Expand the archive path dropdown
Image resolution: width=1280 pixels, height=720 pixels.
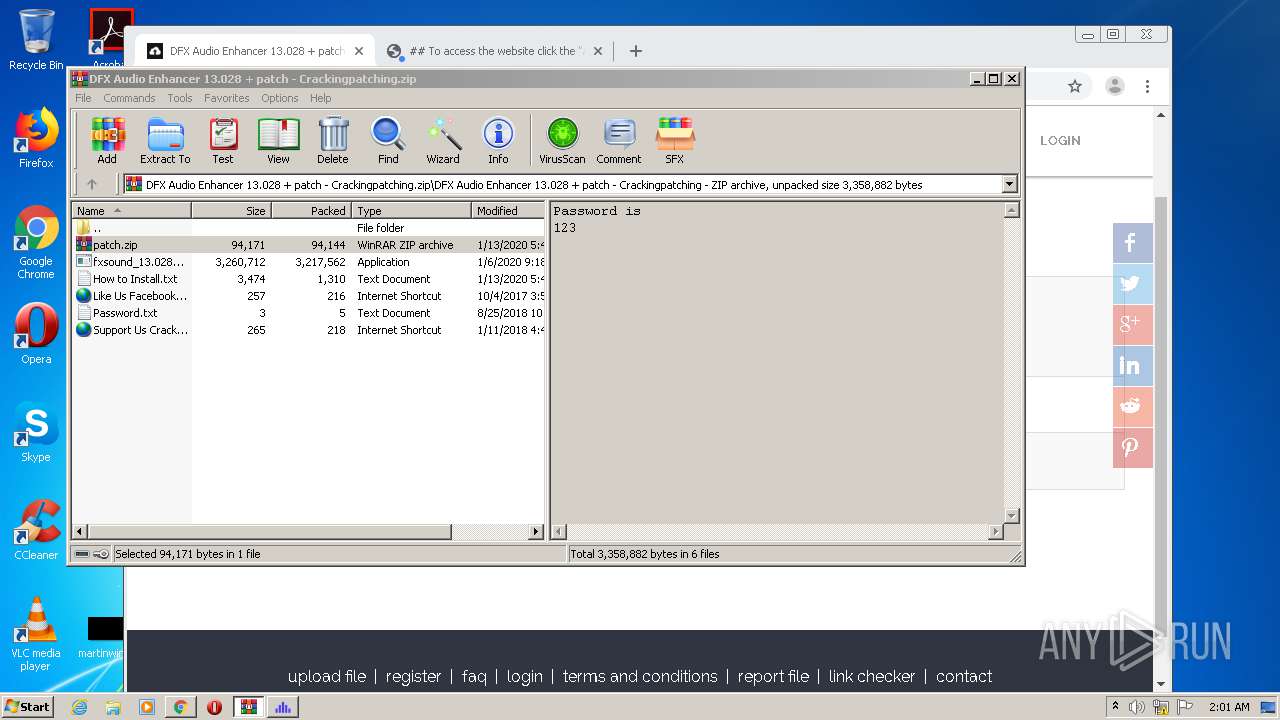[1009, 184]
